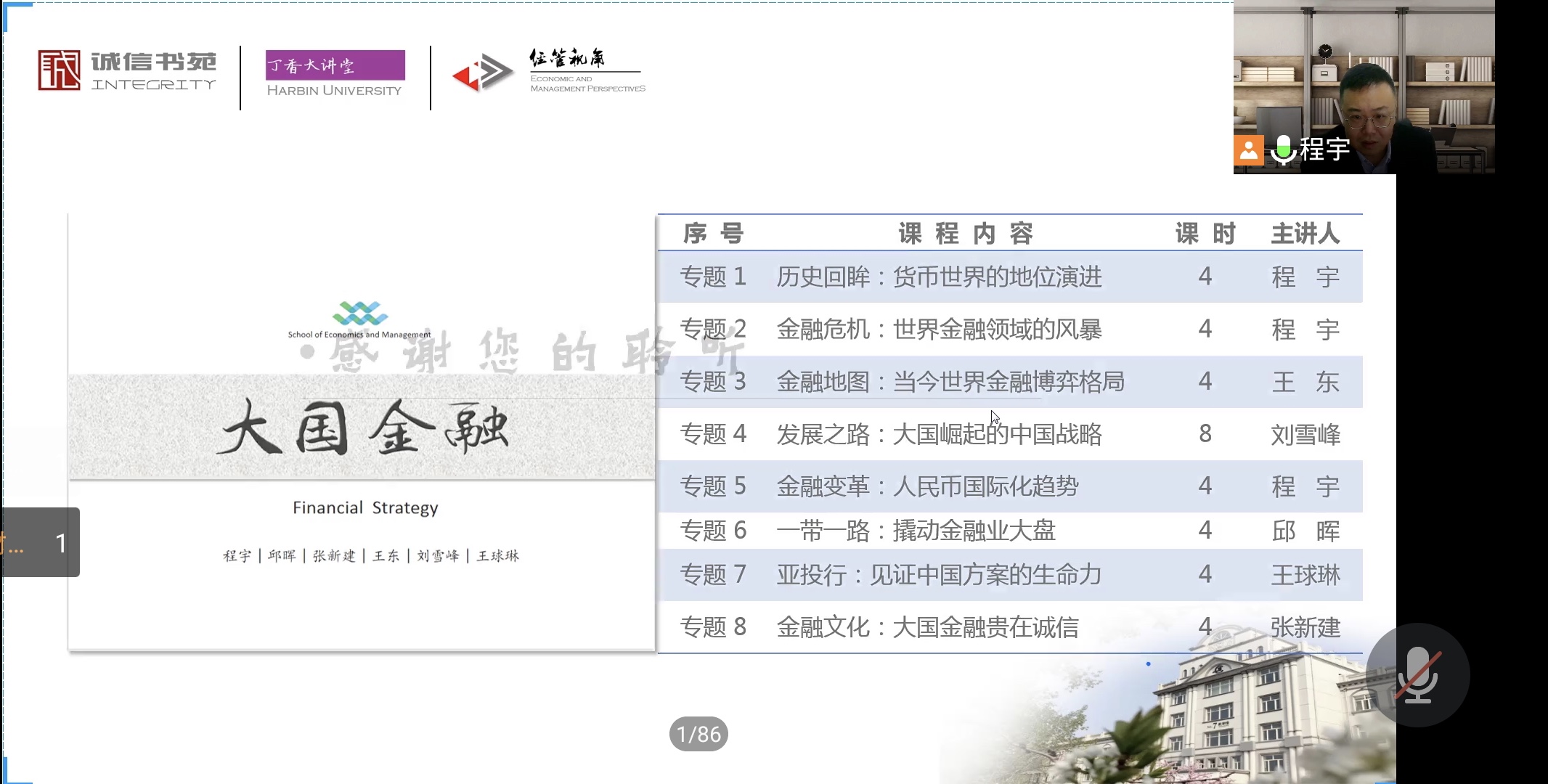Click the green microphone icon beside 程宇

click(1283, 150)
